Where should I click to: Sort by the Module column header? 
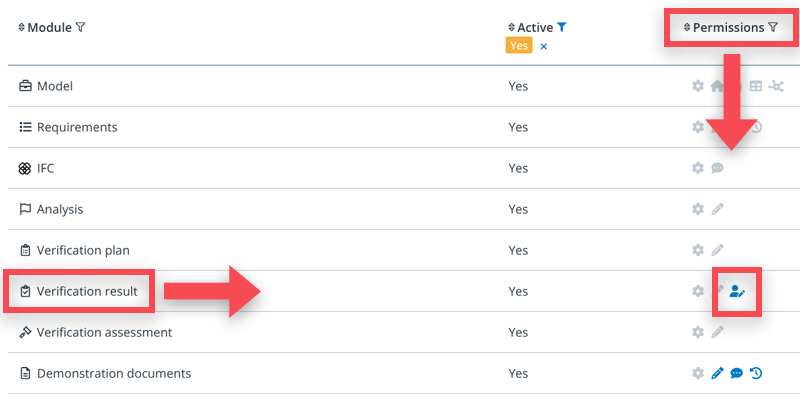click(x=49, y=28)
